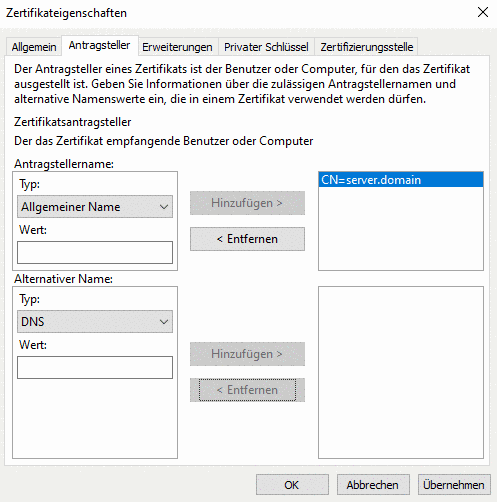Screen dimensions: 497x502
Task: Go to the Privater Schlüssel tab
Action: point(266,47)
